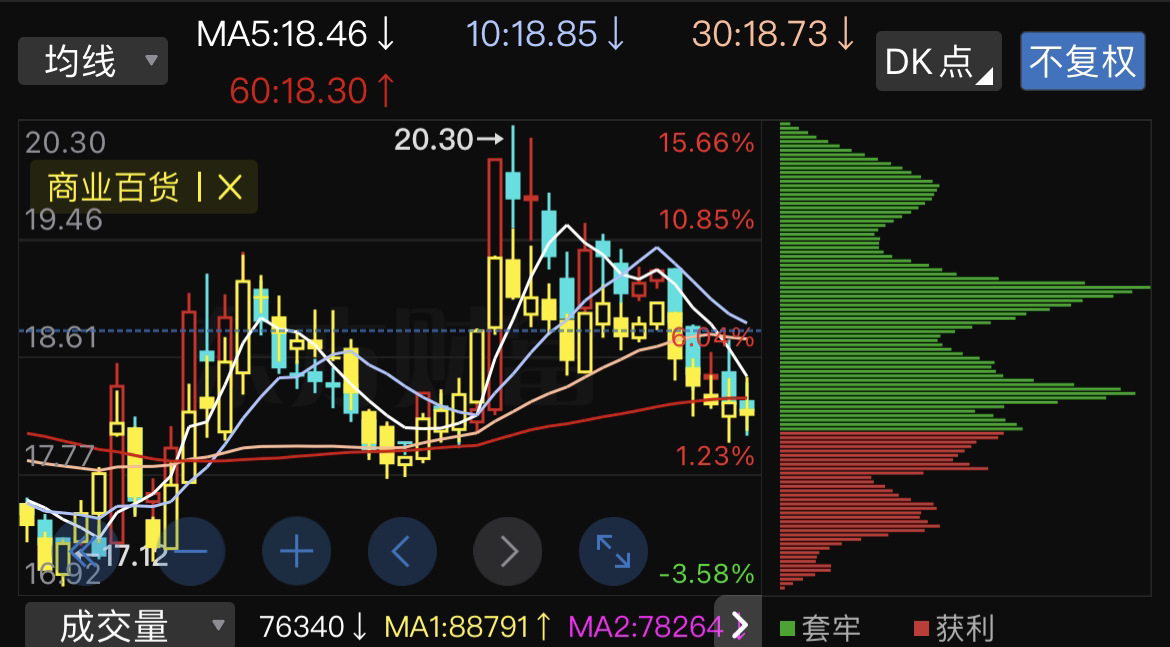Viewport: 1170px width, 647px height.
Task: Tap the green 套牢 legend entry
Action: pos(820,628)
